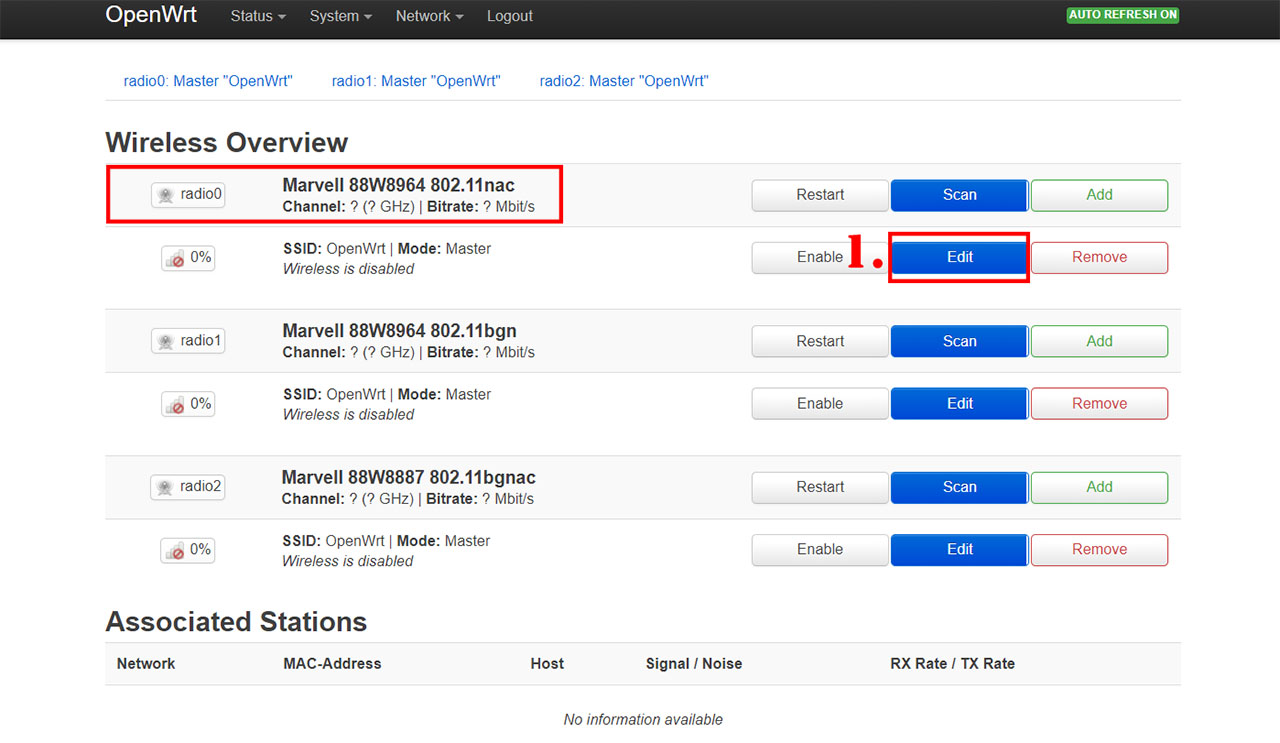Switch to the radio0: Master "OpenWrt" tab
This screenshot has width=1280, height=743.
[x=208, y=81]
